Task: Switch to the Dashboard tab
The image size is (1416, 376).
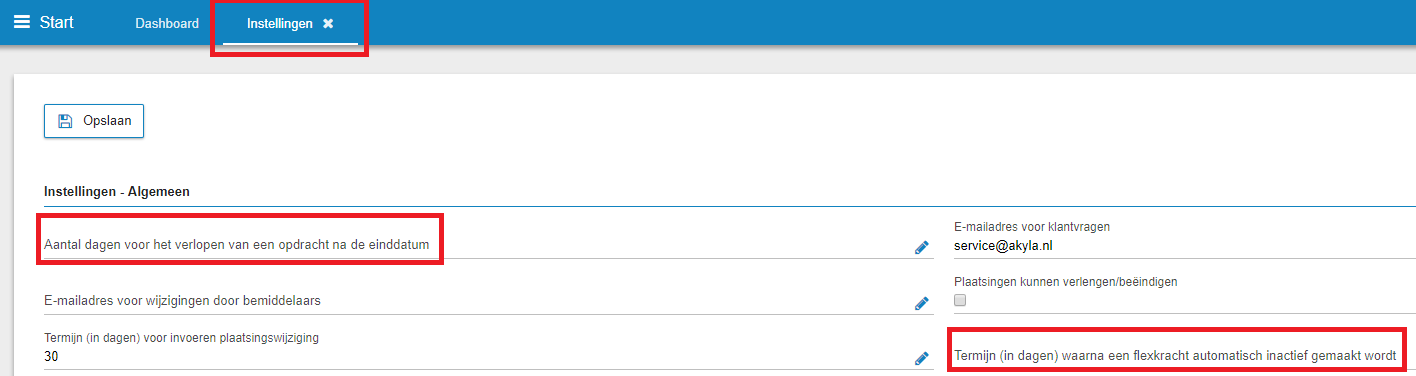Action: 167,23
